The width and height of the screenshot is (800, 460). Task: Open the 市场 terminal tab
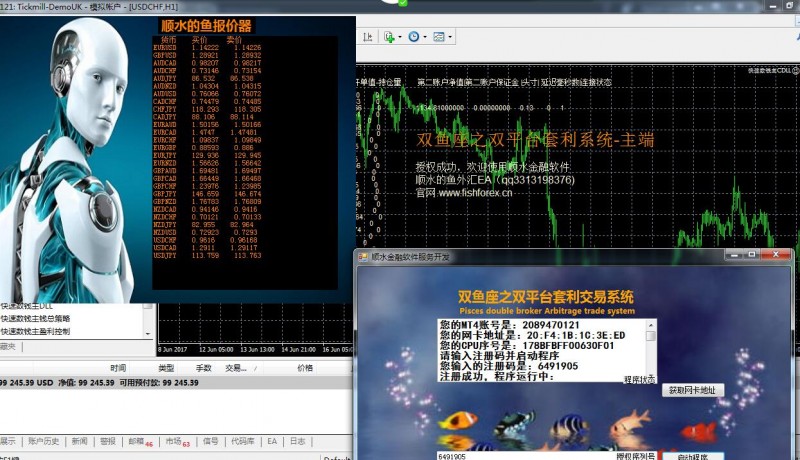click(x=177, y=441)
